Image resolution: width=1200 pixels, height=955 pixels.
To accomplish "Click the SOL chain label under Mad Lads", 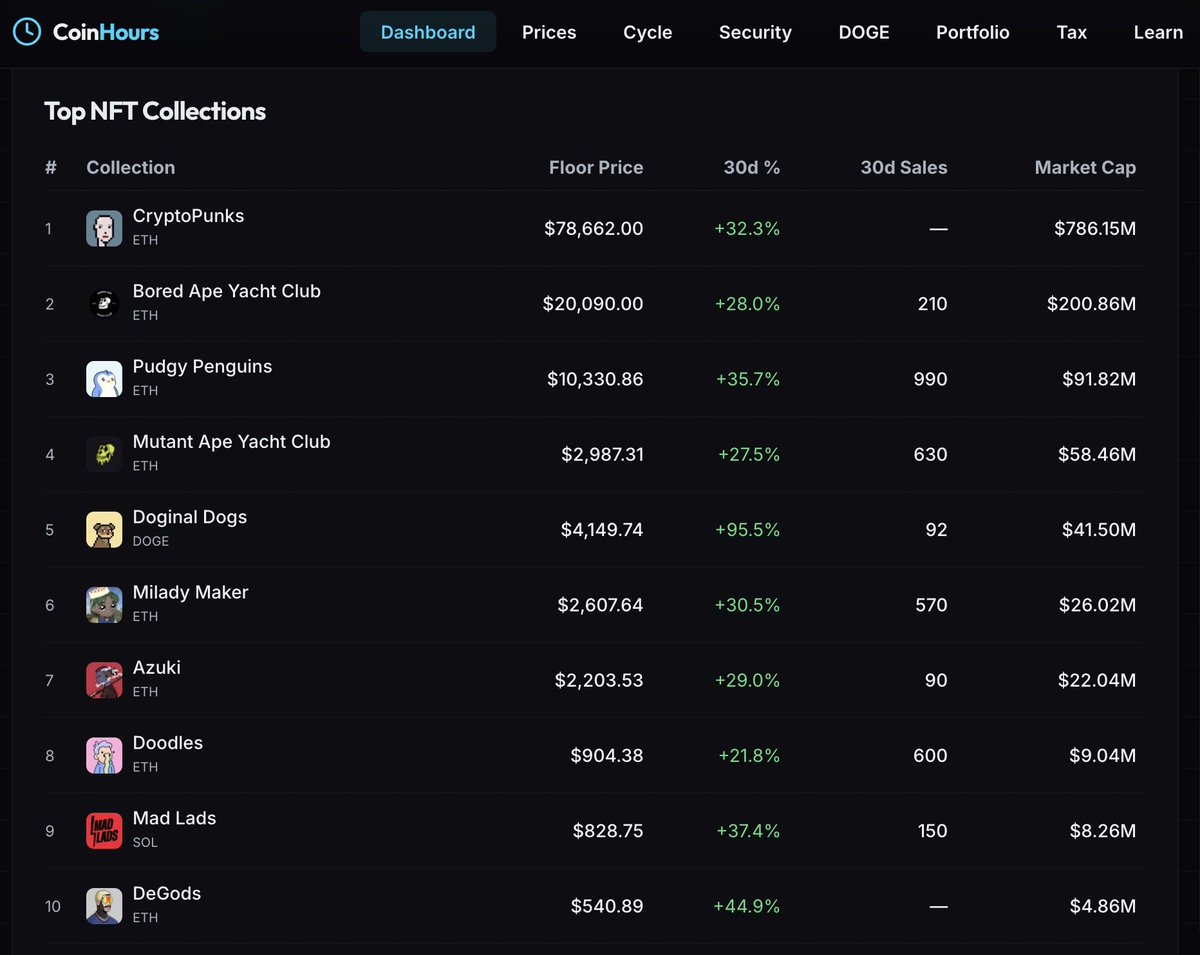I will coord(145,842).
